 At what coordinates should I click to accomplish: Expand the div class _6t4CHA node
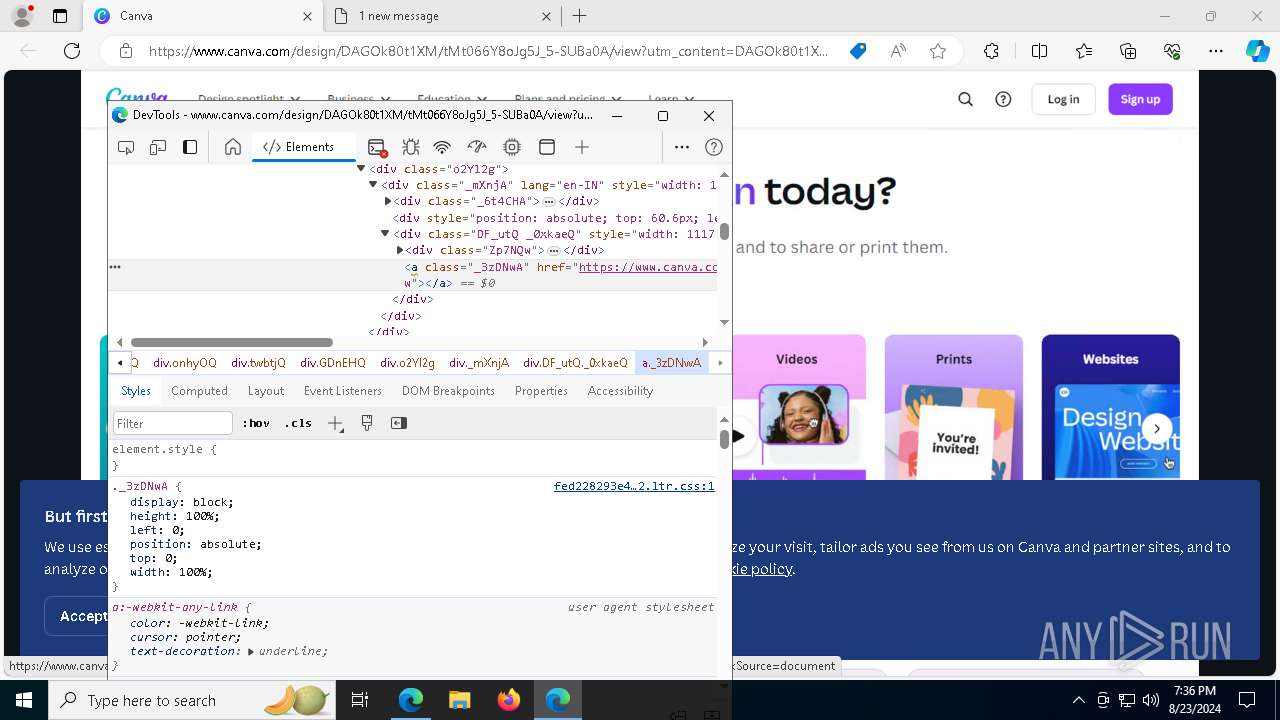click(x=388, y=201)
